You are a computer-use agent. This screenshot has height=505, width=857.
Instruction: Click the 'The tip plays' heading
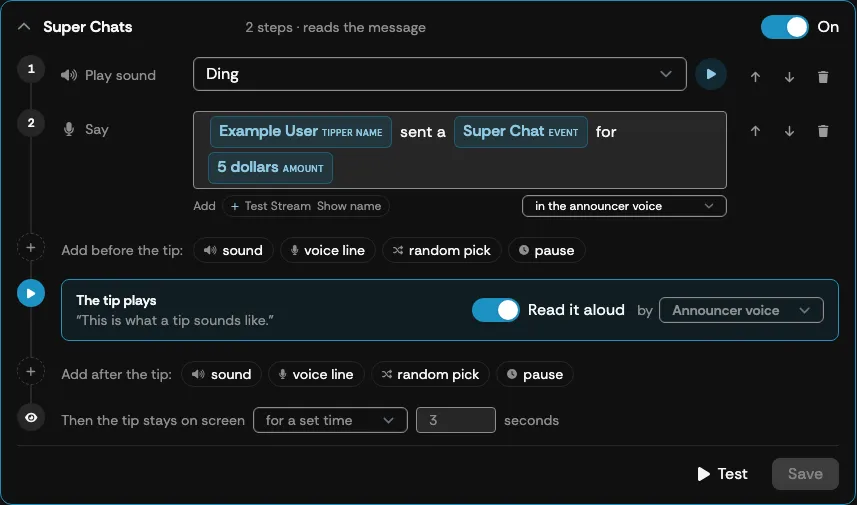pyautogui.click(x=116, y=300)
